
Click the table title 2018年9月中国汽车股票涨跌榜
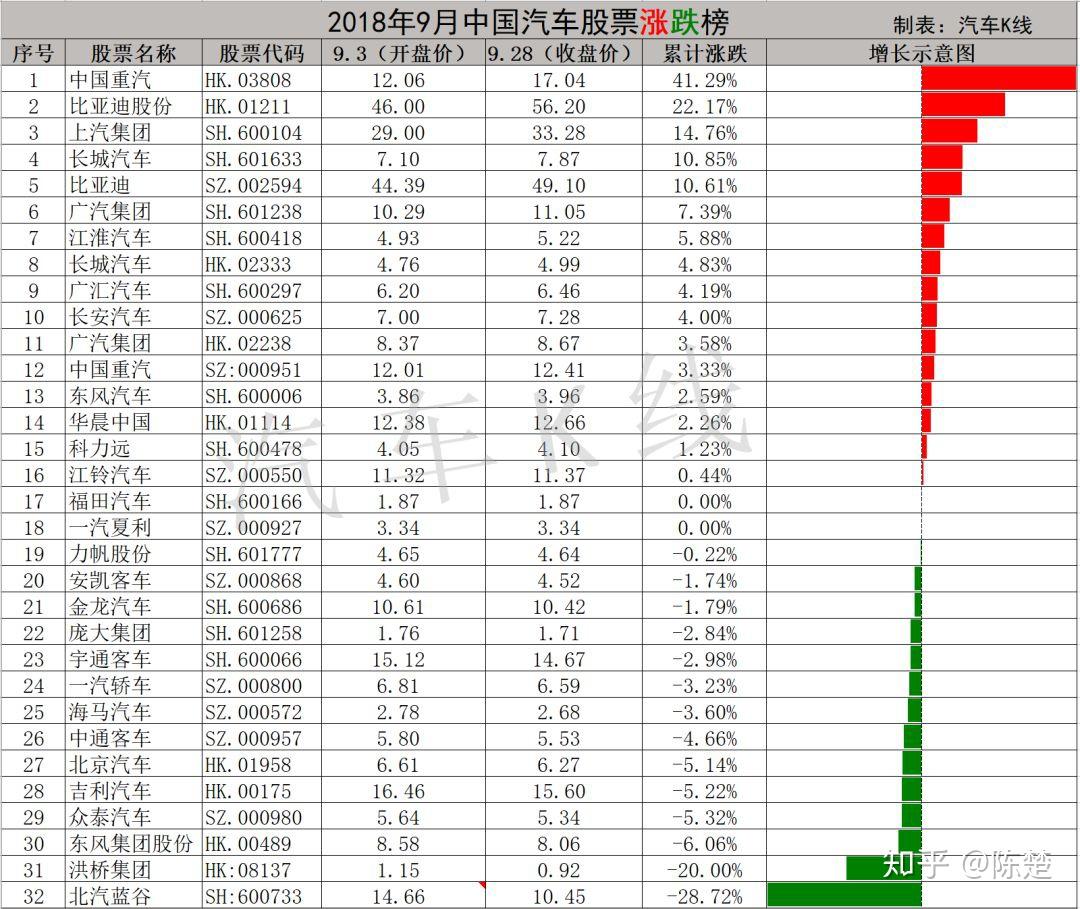tap(528, 22)
